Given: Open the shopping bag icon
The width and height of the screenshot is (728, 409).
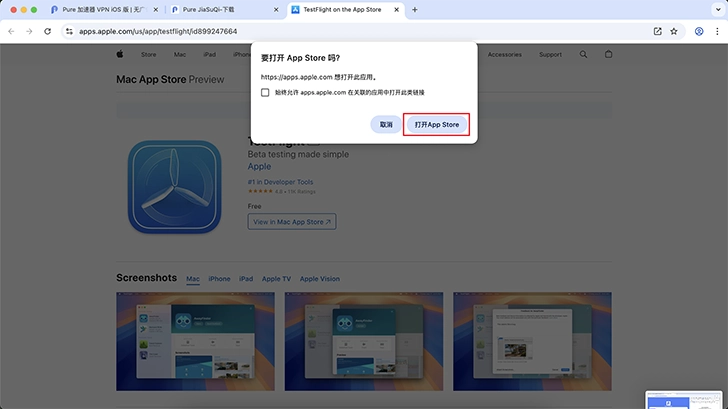Looking at the screenshot, I should pyautogui.click(x=608, y=54).
